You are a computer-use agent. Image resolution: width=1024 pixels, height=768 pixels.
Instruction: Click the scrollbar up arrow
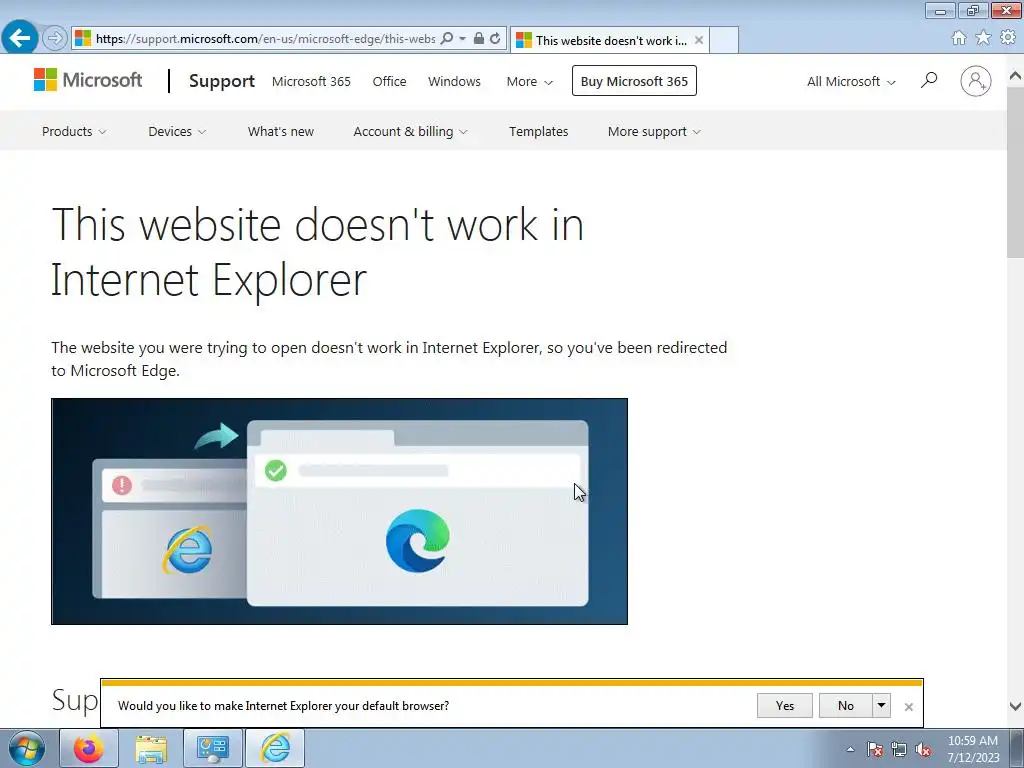1015,76
